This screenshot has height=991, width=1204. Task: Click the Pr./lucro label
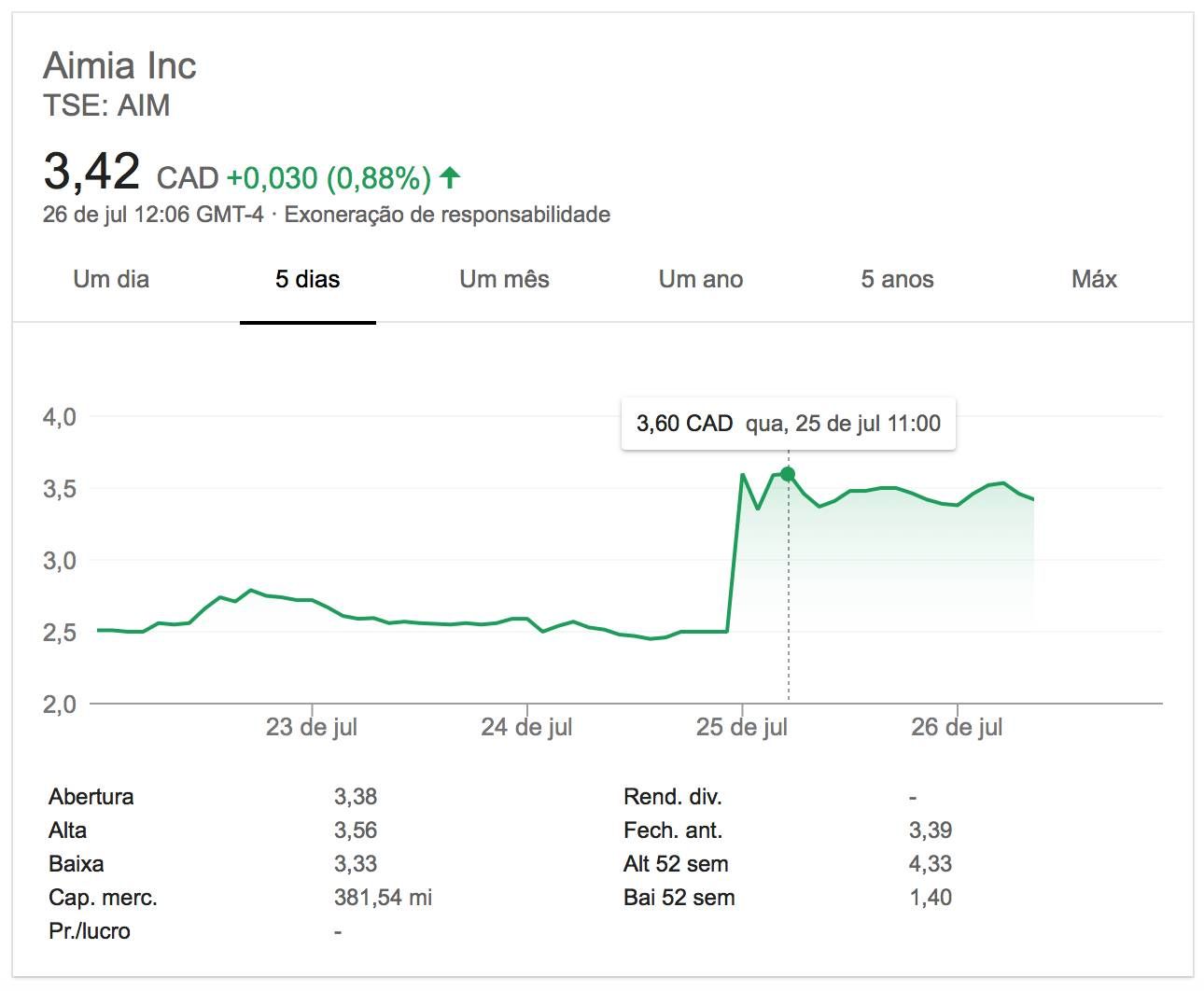[x=90, y=931]
